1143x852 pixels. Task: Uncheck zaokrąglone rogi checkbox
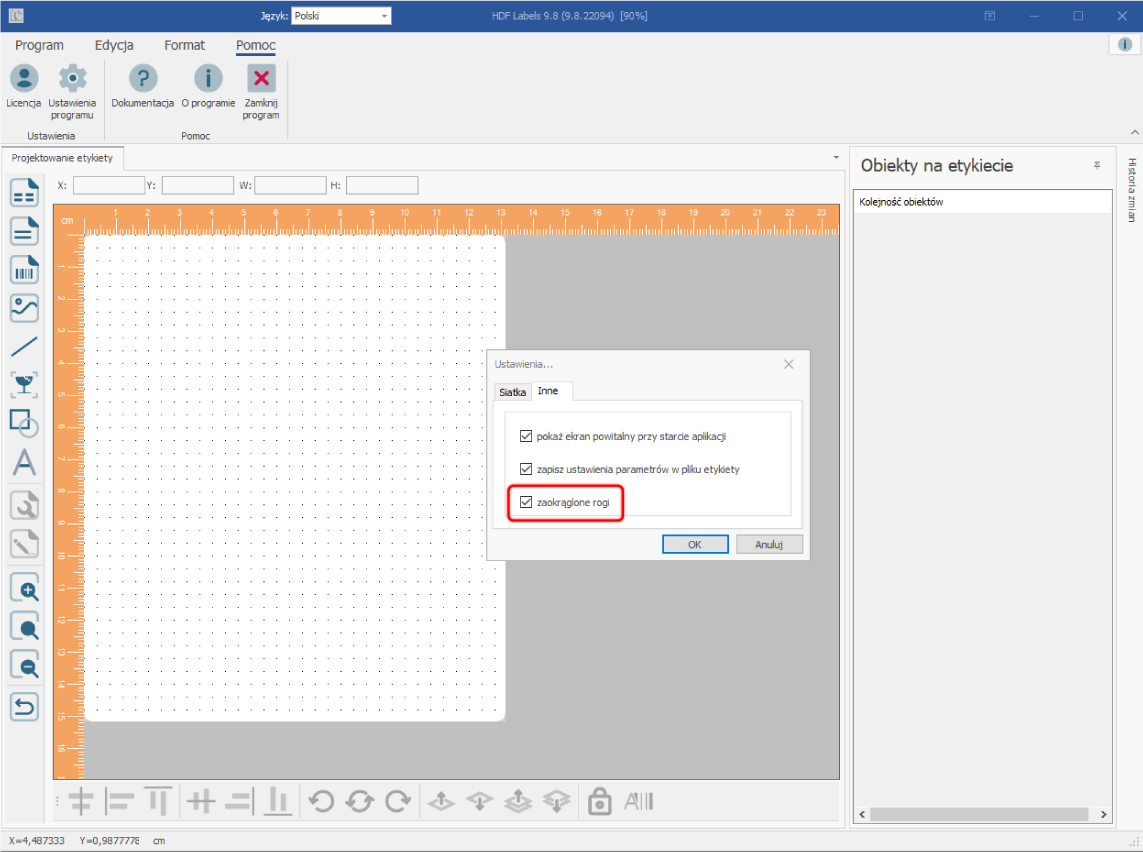526,502
